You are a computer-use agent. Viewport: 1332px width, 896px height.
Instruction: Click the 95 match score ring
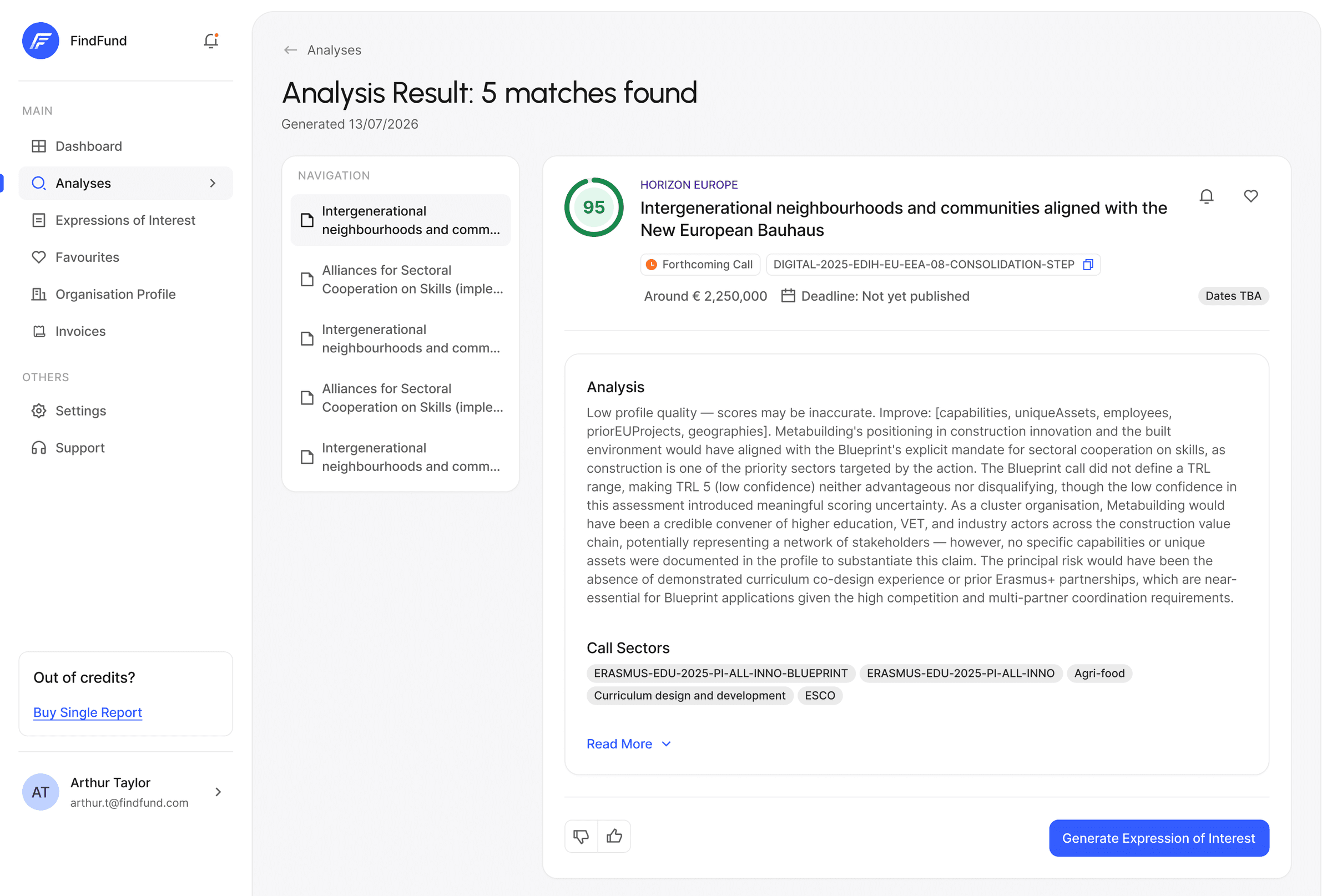pyautogui.click(x=593, y=207)
